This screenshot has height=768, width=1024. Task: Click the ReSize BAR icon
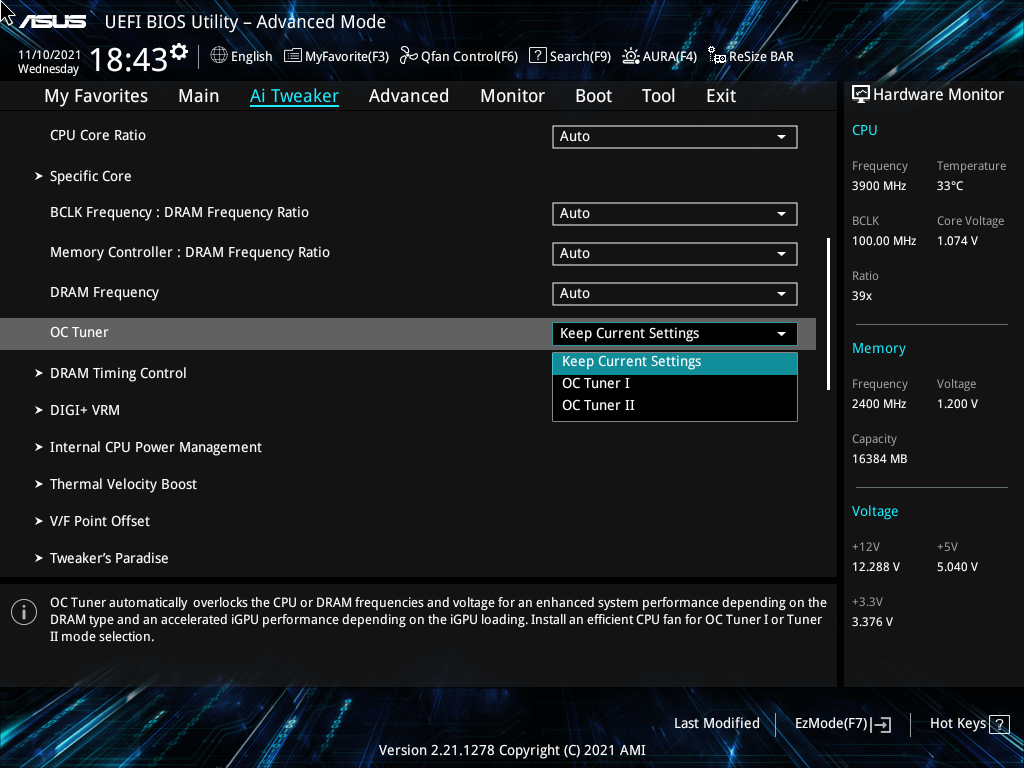(717, 56)
